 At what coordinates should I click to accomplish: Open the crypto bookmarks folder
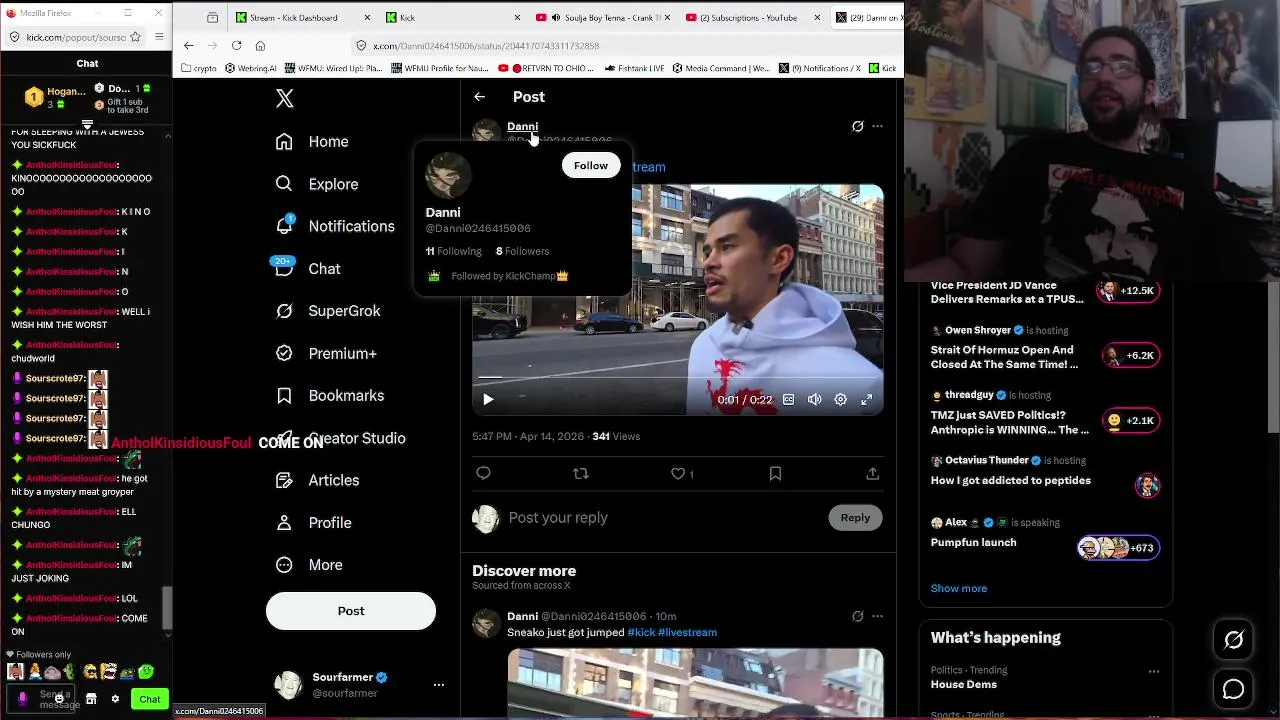coord(199,68)
